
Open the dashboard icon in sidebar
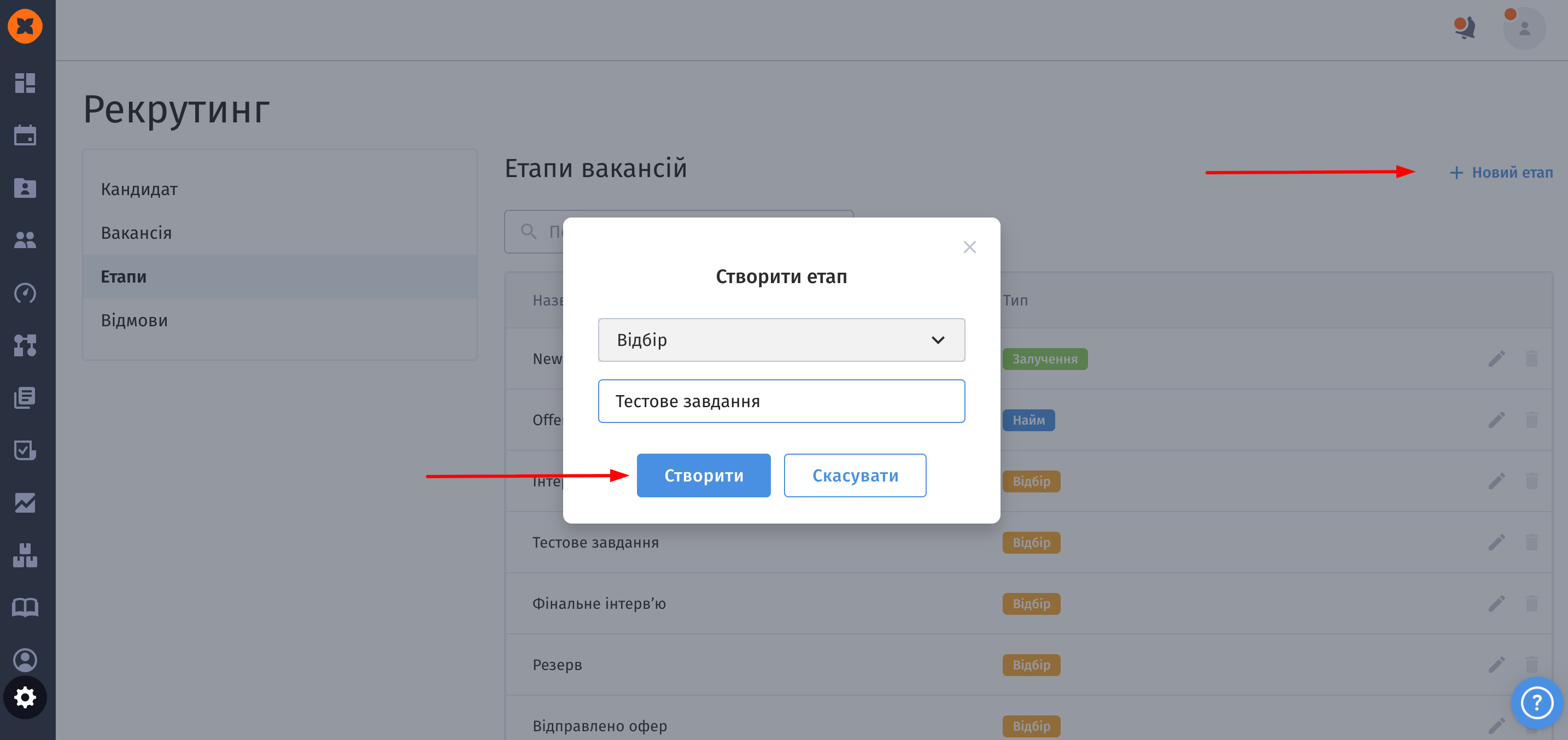coord(25,83)
